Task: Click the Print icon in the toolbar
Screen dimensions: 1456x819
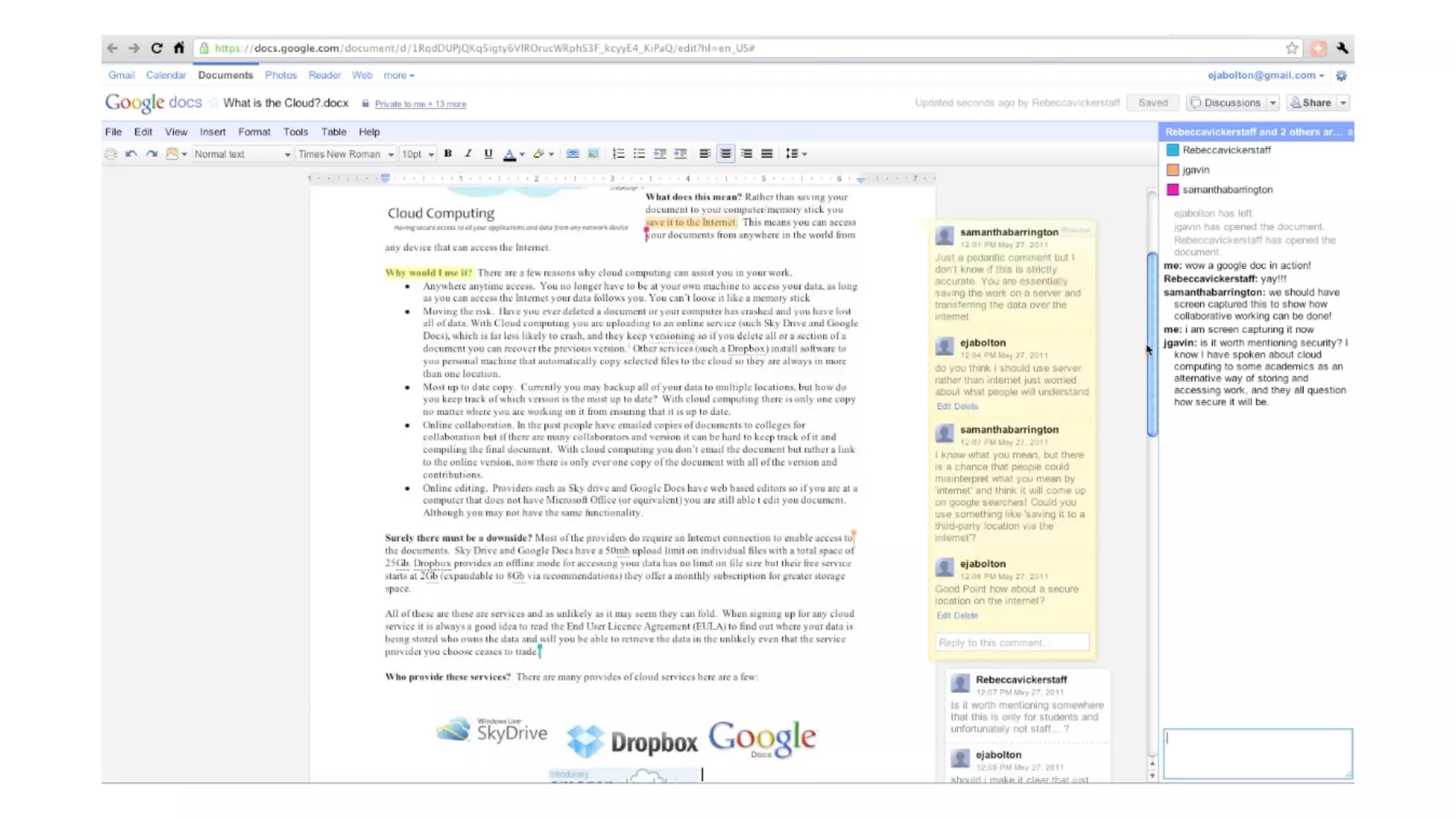Action: coord(110,154)
